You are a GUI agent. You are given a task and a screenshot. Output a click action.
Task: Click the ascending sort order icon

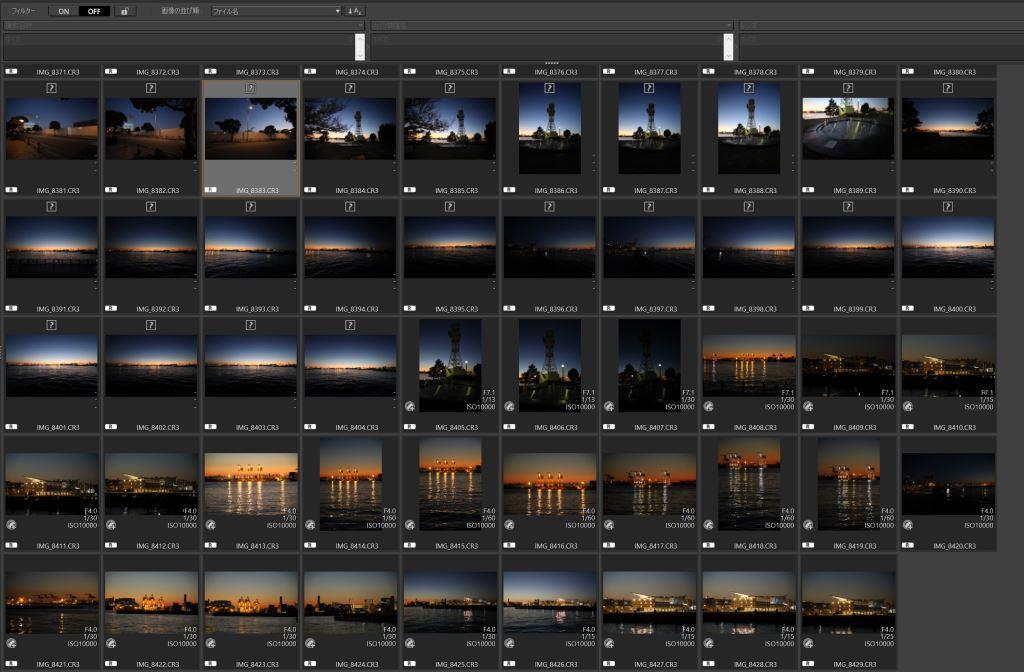coord(354,11)
